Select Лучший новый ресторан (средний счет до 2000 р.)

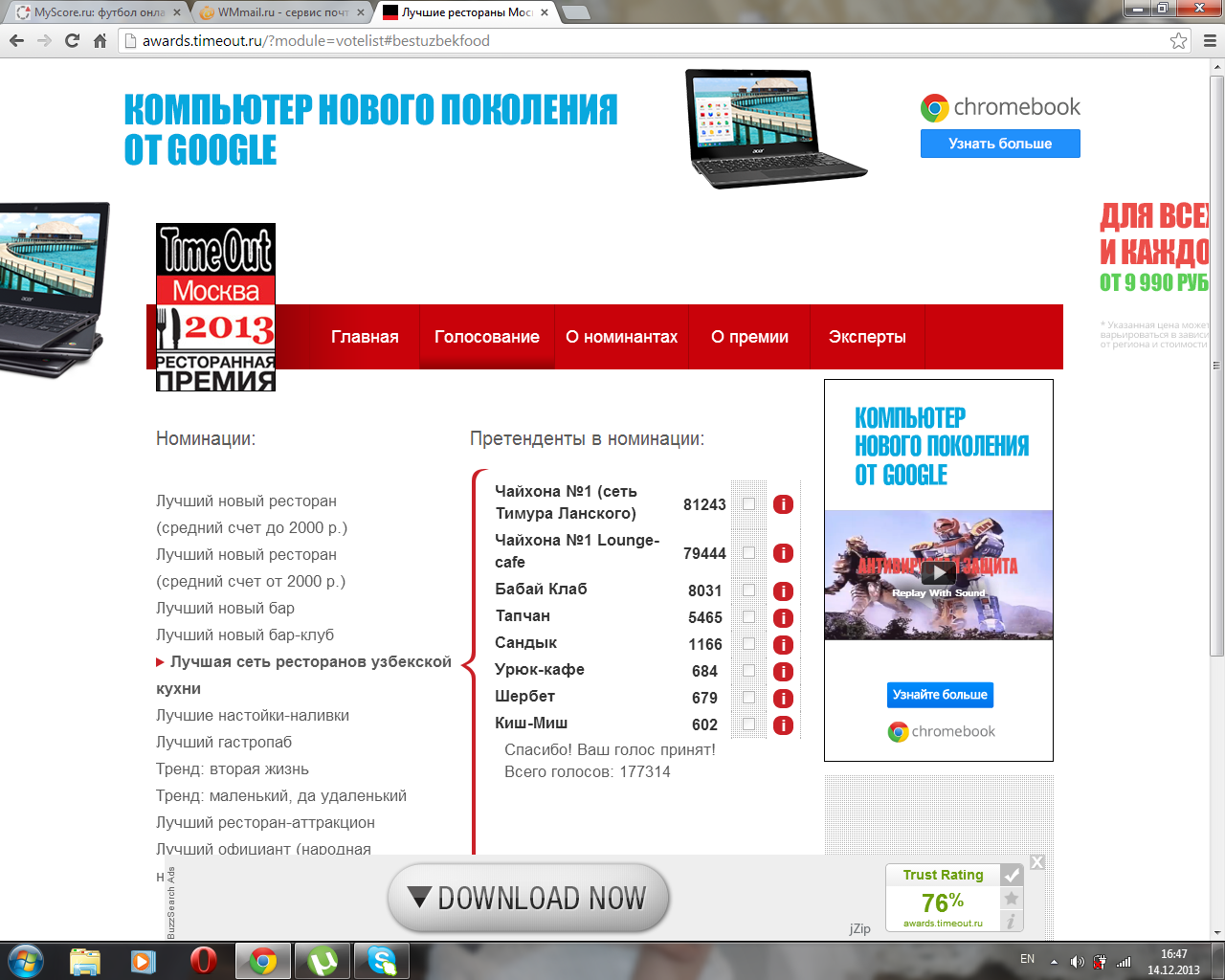[252, 514]
